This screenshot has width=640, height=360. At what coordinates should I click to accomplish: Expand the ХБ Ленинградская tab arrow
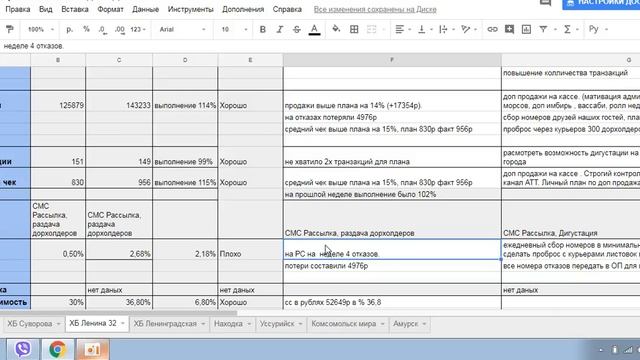[203, 324]
